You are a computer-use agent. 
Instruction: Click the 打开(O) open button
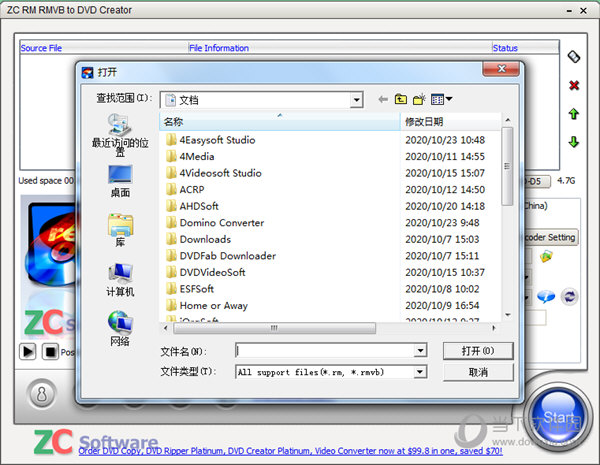pyautogui.click(x=478, y=351)
